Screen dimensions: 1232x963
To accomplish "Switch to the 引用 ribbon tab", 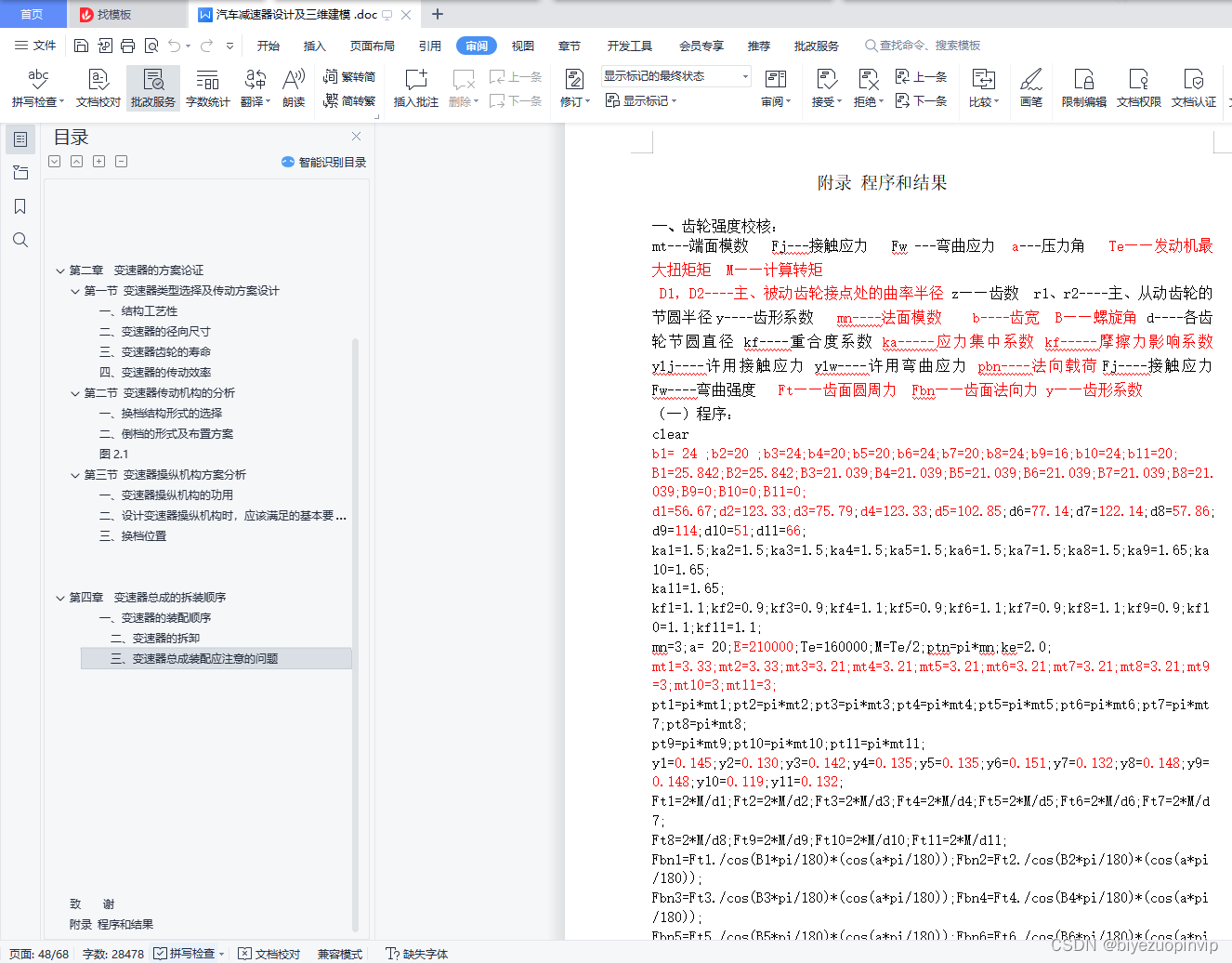I will click(x=430, y=46).
